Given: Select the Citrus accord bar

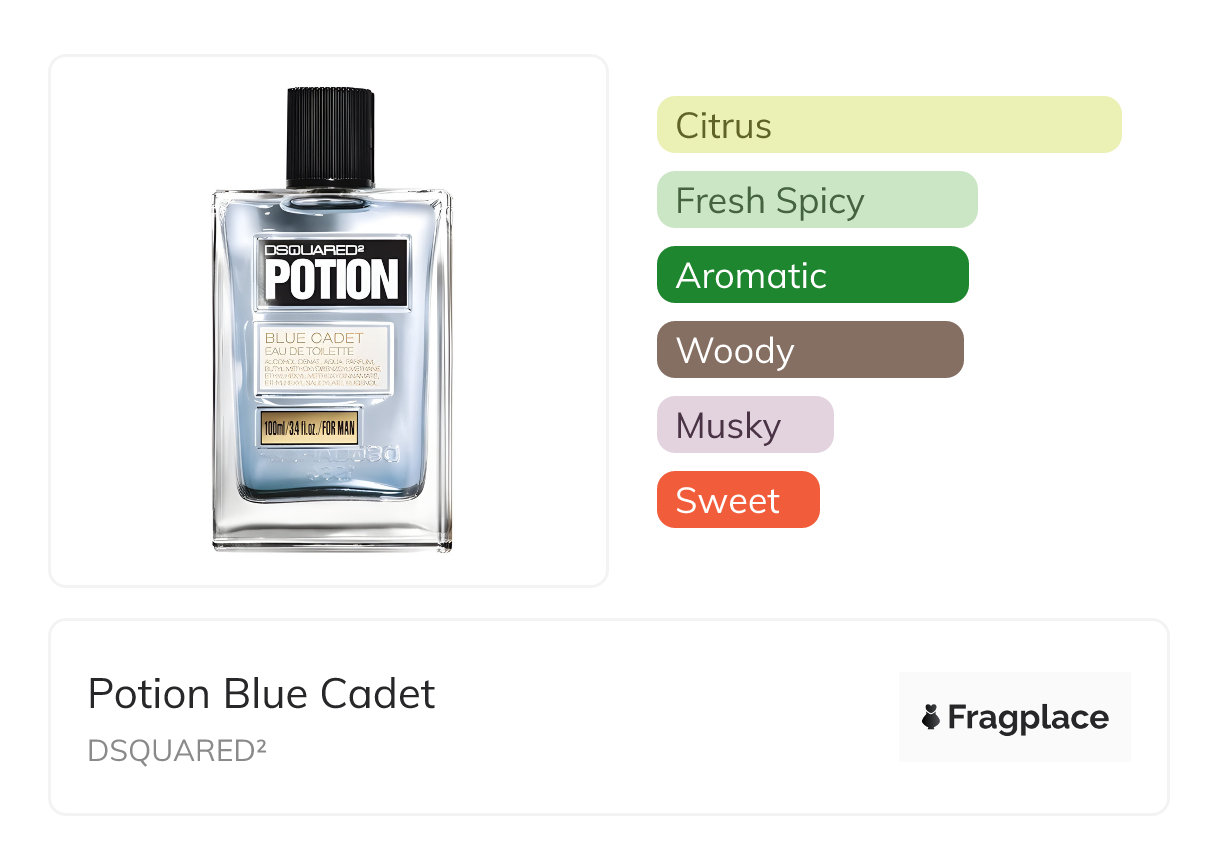Looking at the screenshot, I should point(888,125).
